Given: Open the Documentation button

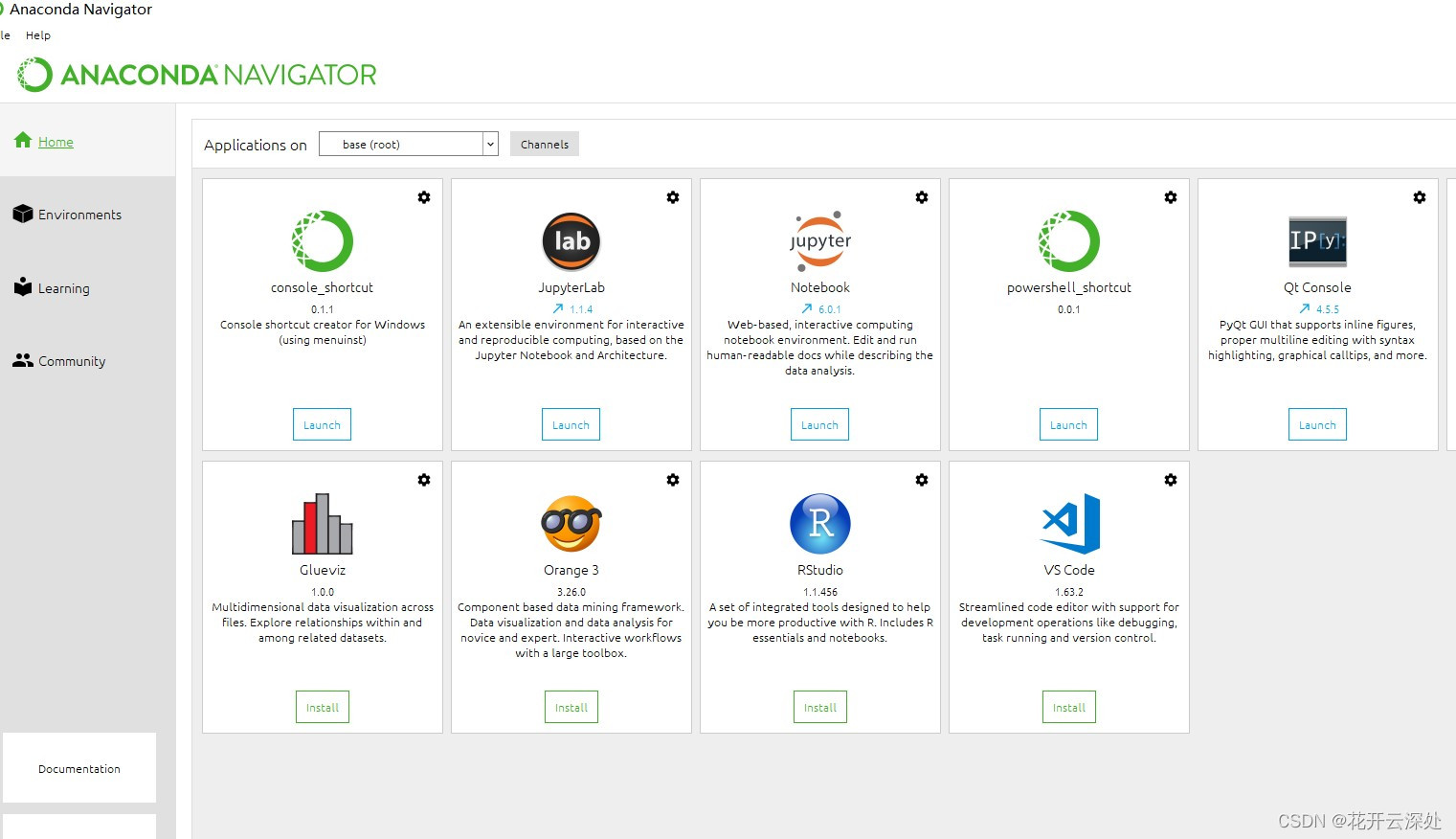Looking at the screenshot, I should [79, 768].
